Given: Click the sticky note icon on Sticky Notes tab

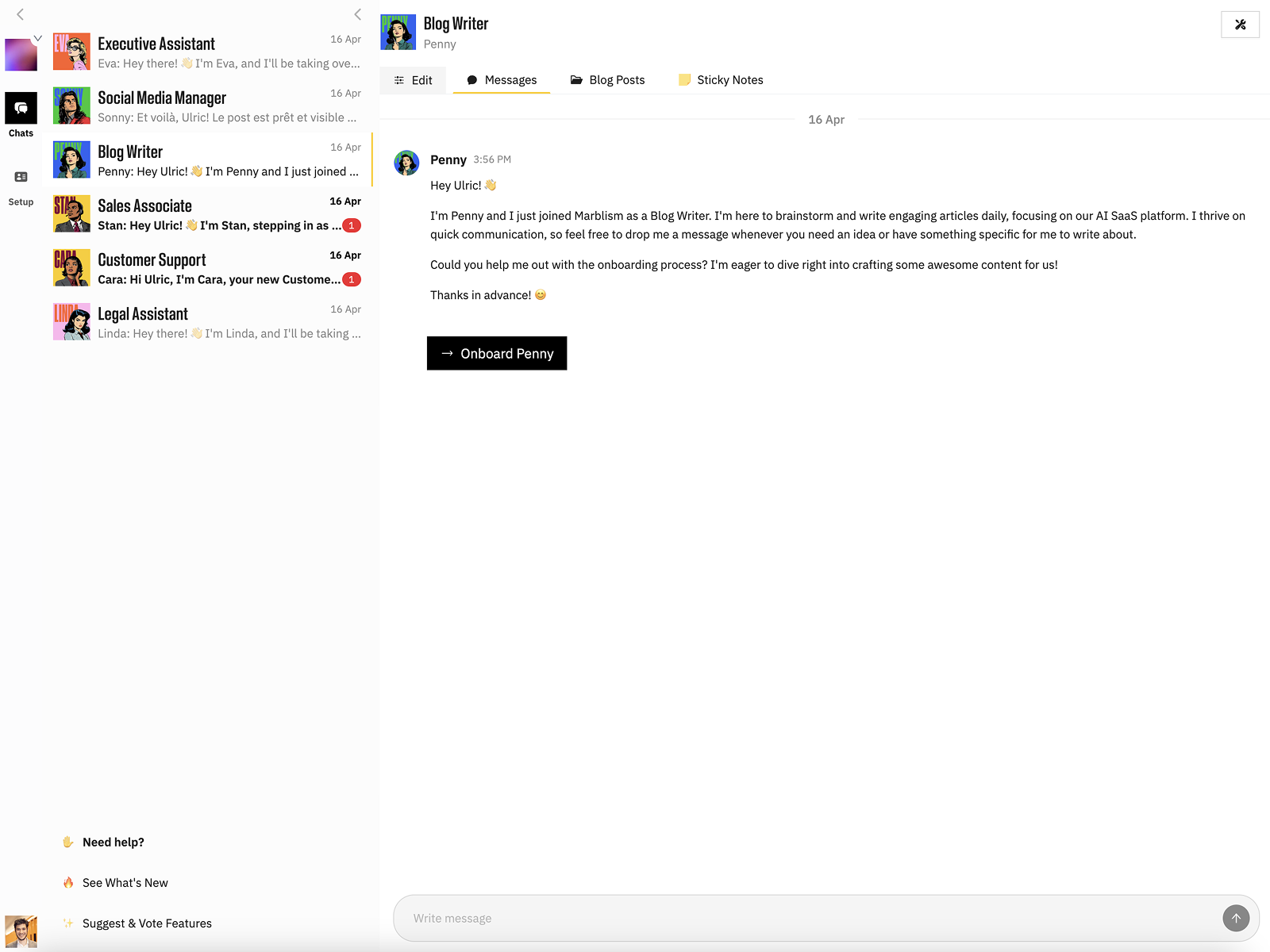Looking at the screenshot, I should tap(684, 79).
